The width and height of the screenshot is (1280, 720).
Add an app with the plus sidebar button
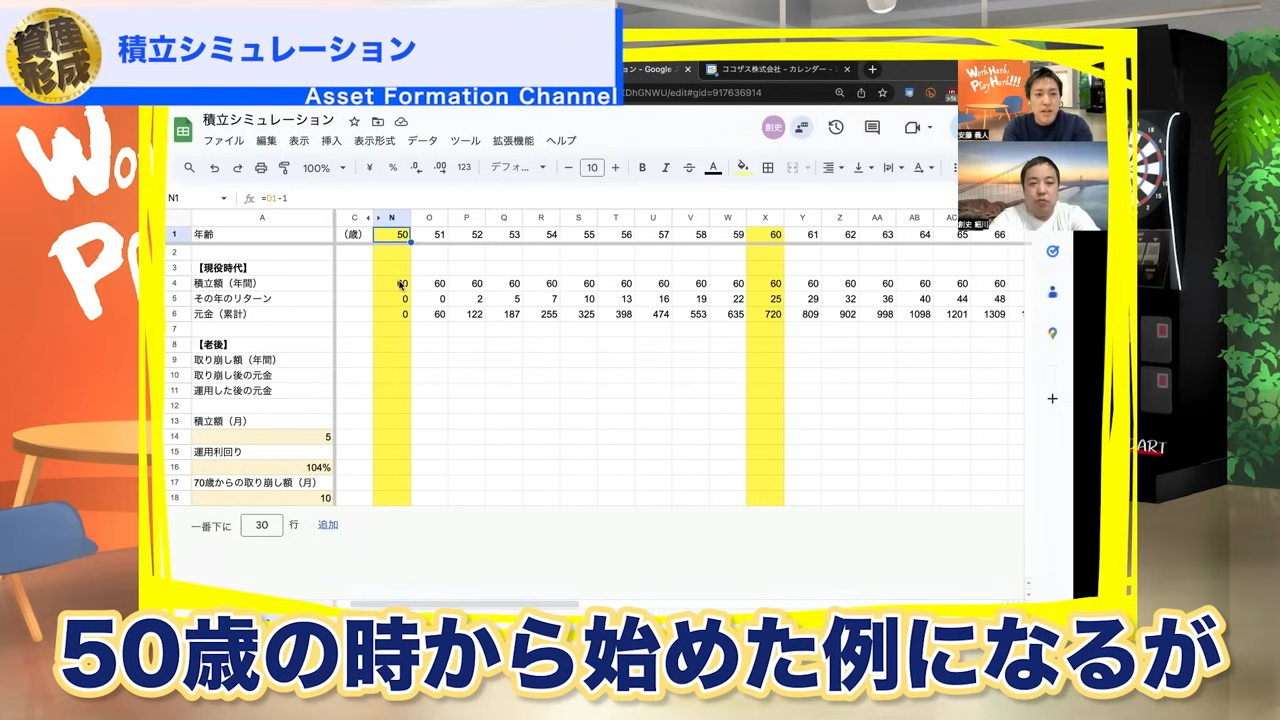(1052, 398)
